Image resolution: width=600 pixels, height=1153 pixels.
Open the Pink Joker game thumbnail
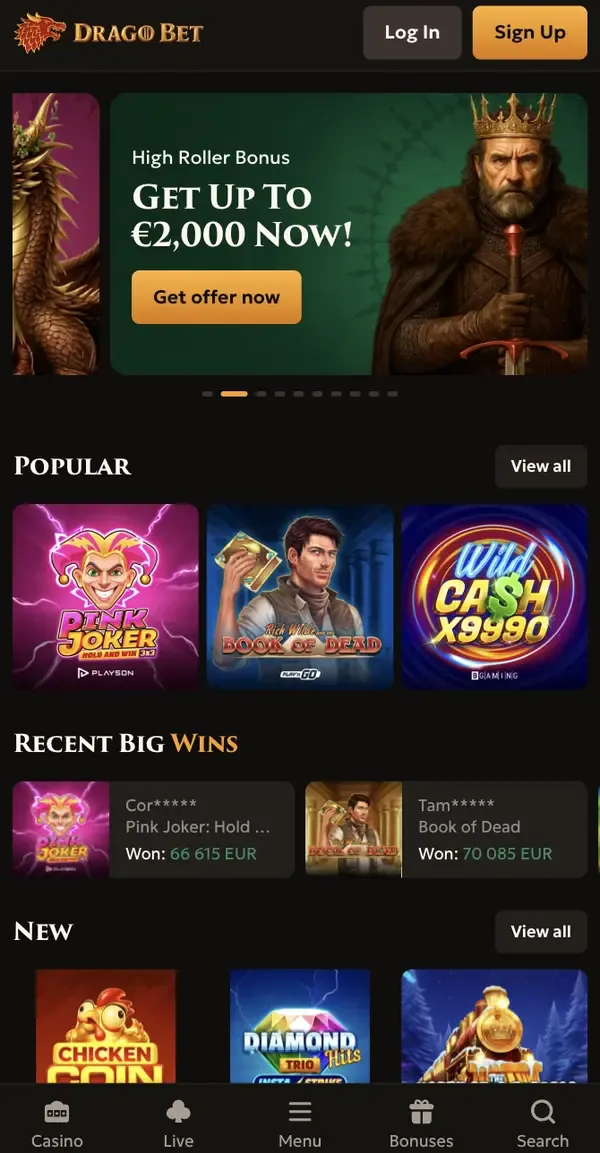(106, 596)
